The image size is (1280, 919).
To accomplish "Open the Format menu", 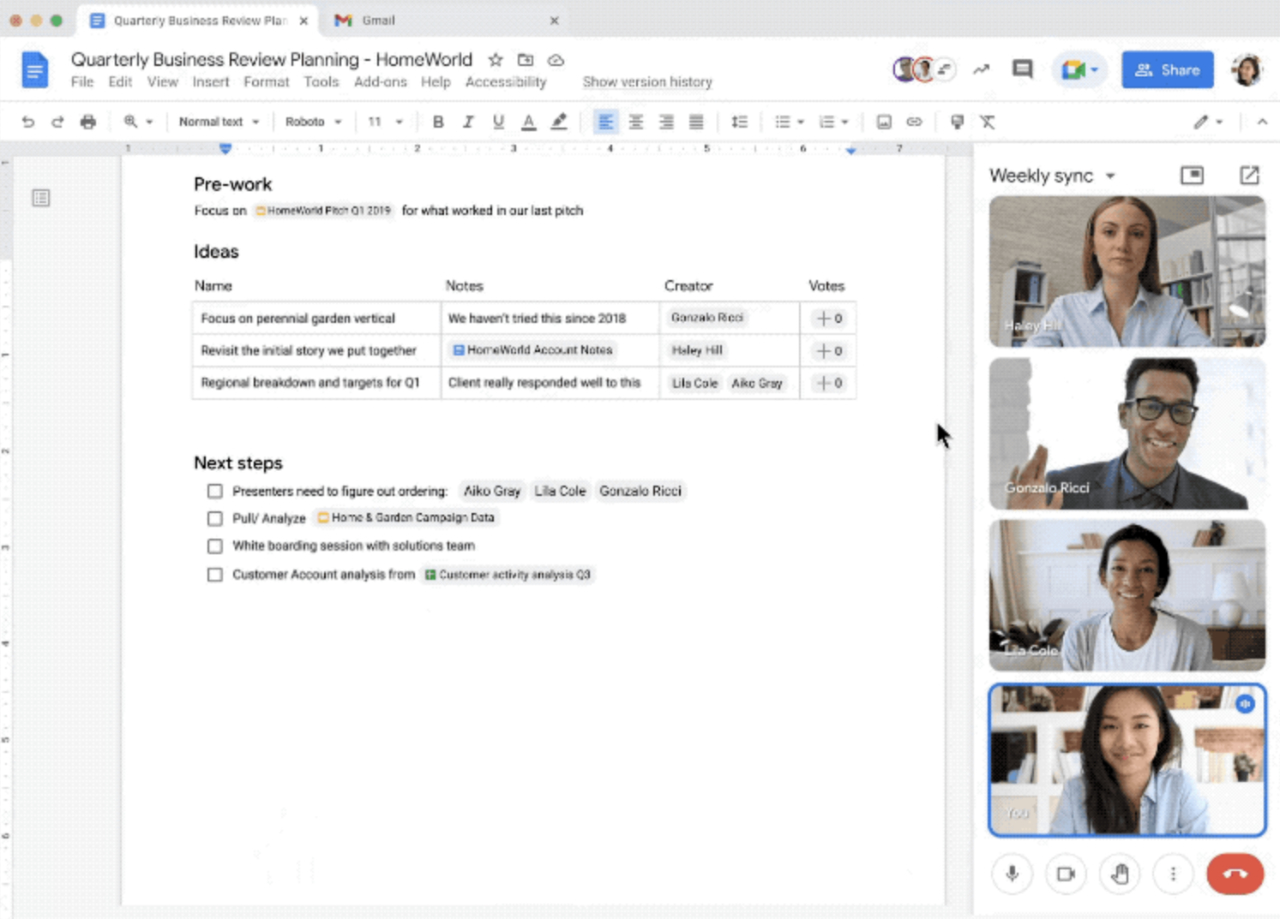I will point(266,82).
